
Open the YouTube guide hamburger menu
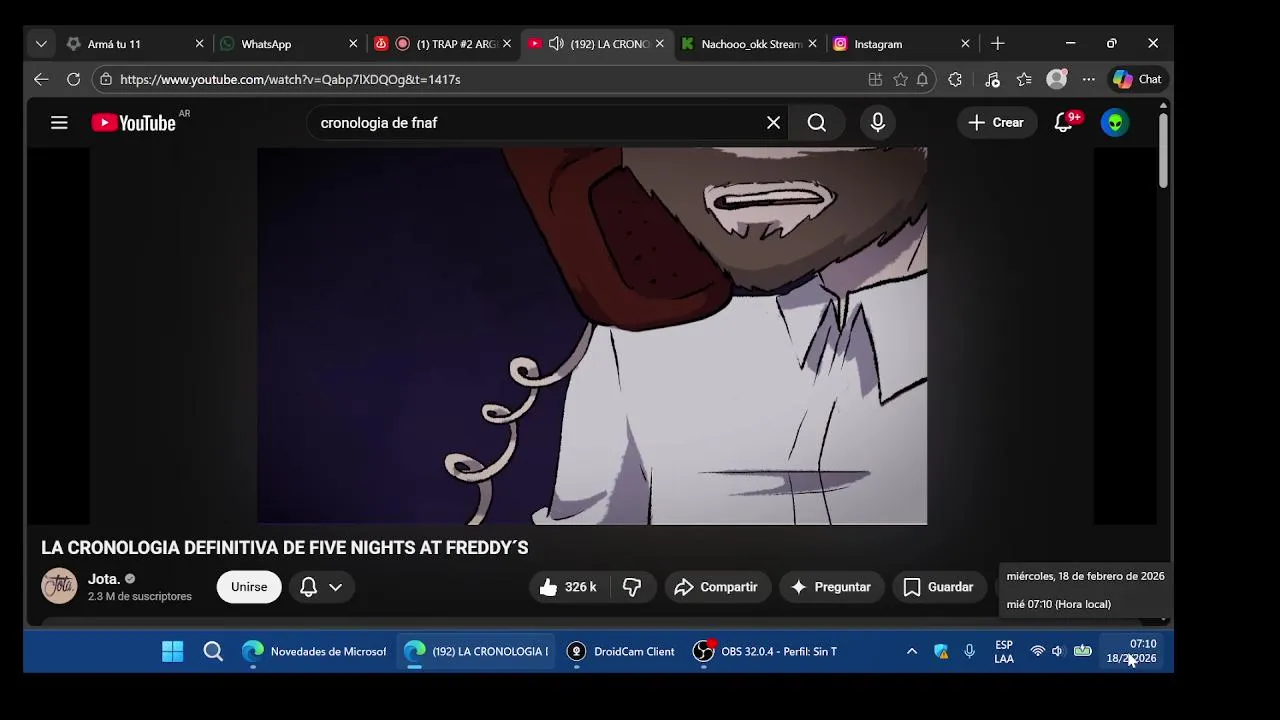(59, 123)
